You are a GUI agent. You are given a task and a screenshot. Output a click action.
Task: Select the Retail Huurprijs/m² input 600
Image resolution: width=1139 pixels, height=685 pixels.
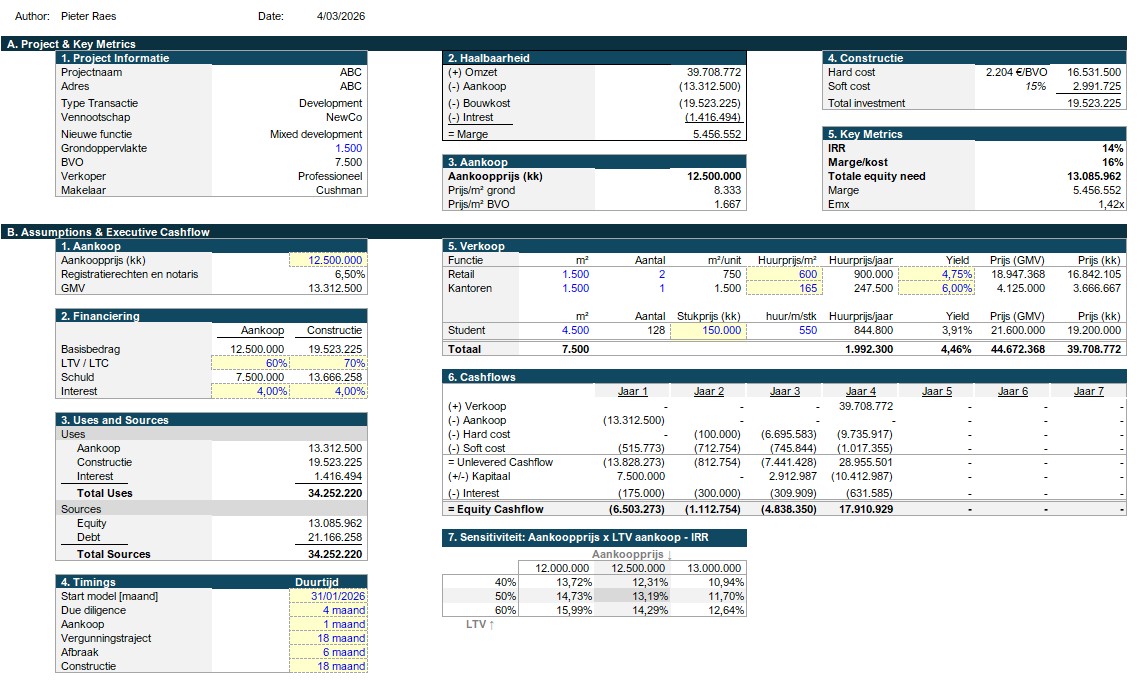(783, 275)
